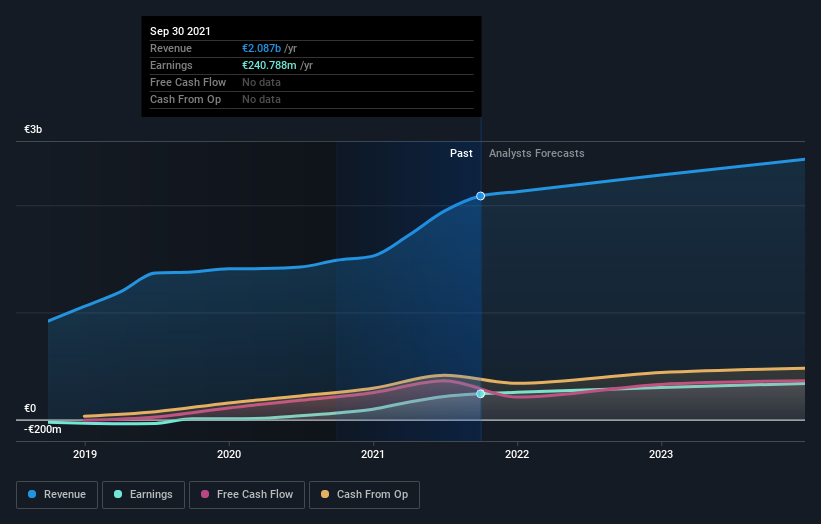Click the 2021 x-axis label
This screenshot has width=821, height=524.
373,454
